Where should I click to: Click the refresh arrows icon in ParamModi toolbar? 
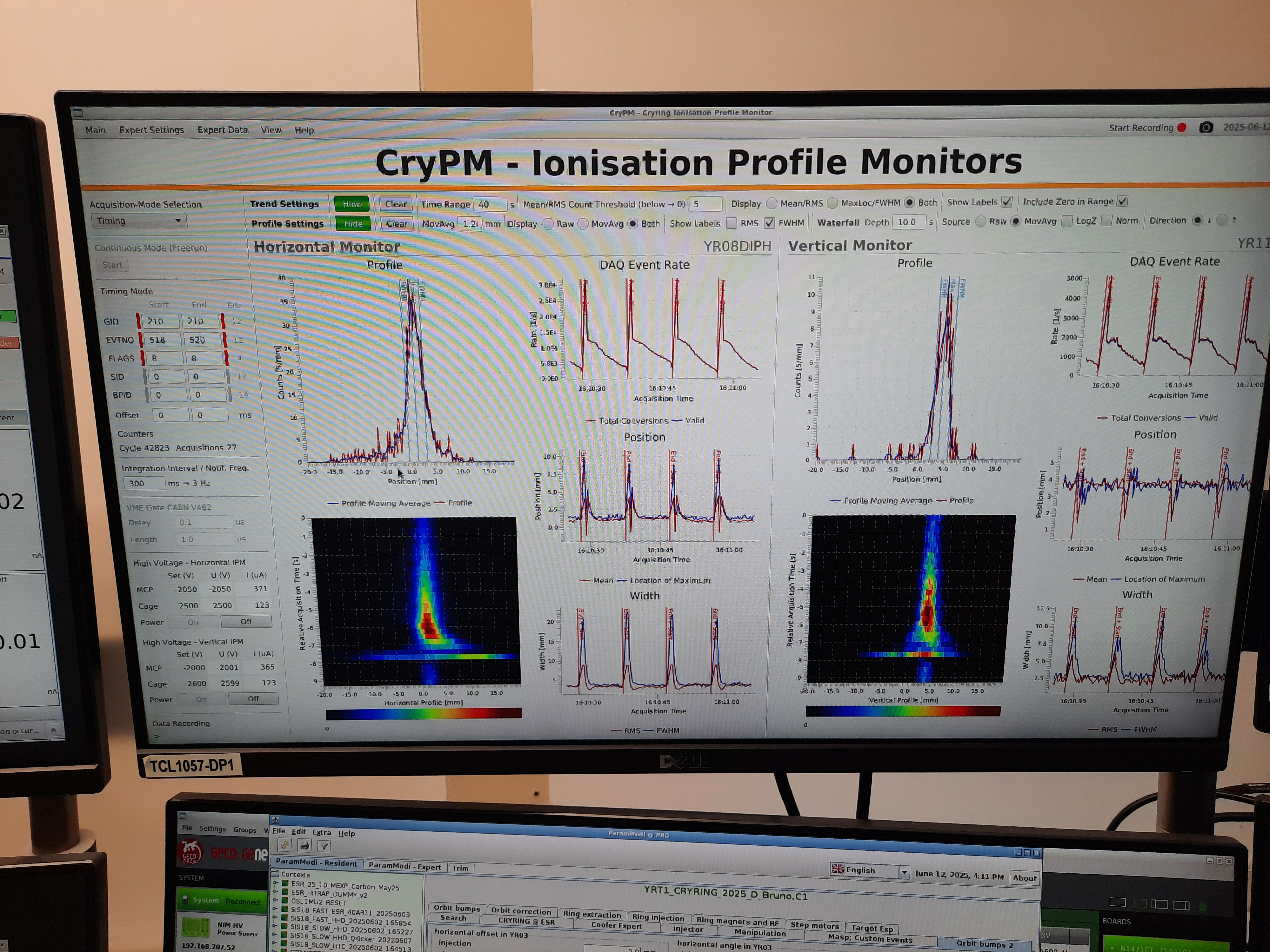pyautogui.click(x=285, y=845)
